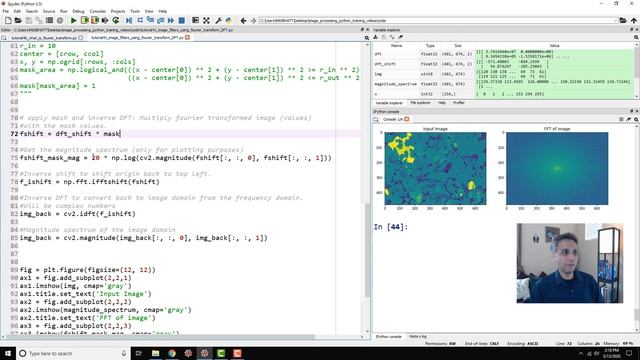This screenshot has width=640, height=360.
Task: Switch to Help tab in right pane
Action: click(442, 103)
